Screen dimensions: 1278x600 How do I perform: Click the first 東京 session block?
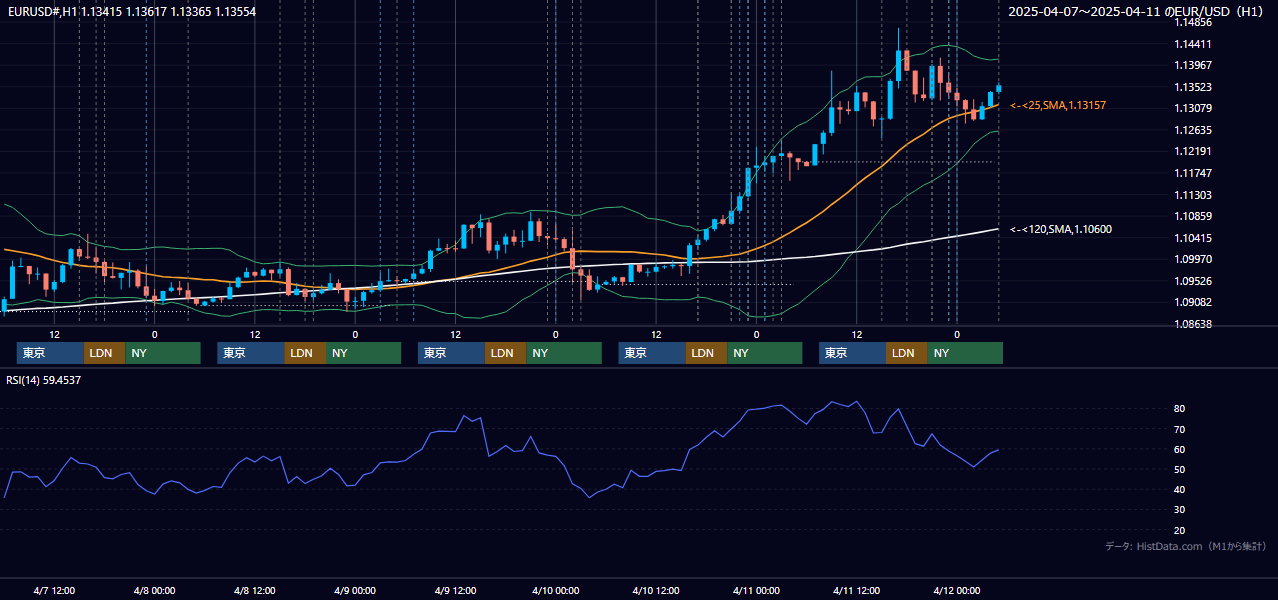point(50,353)
